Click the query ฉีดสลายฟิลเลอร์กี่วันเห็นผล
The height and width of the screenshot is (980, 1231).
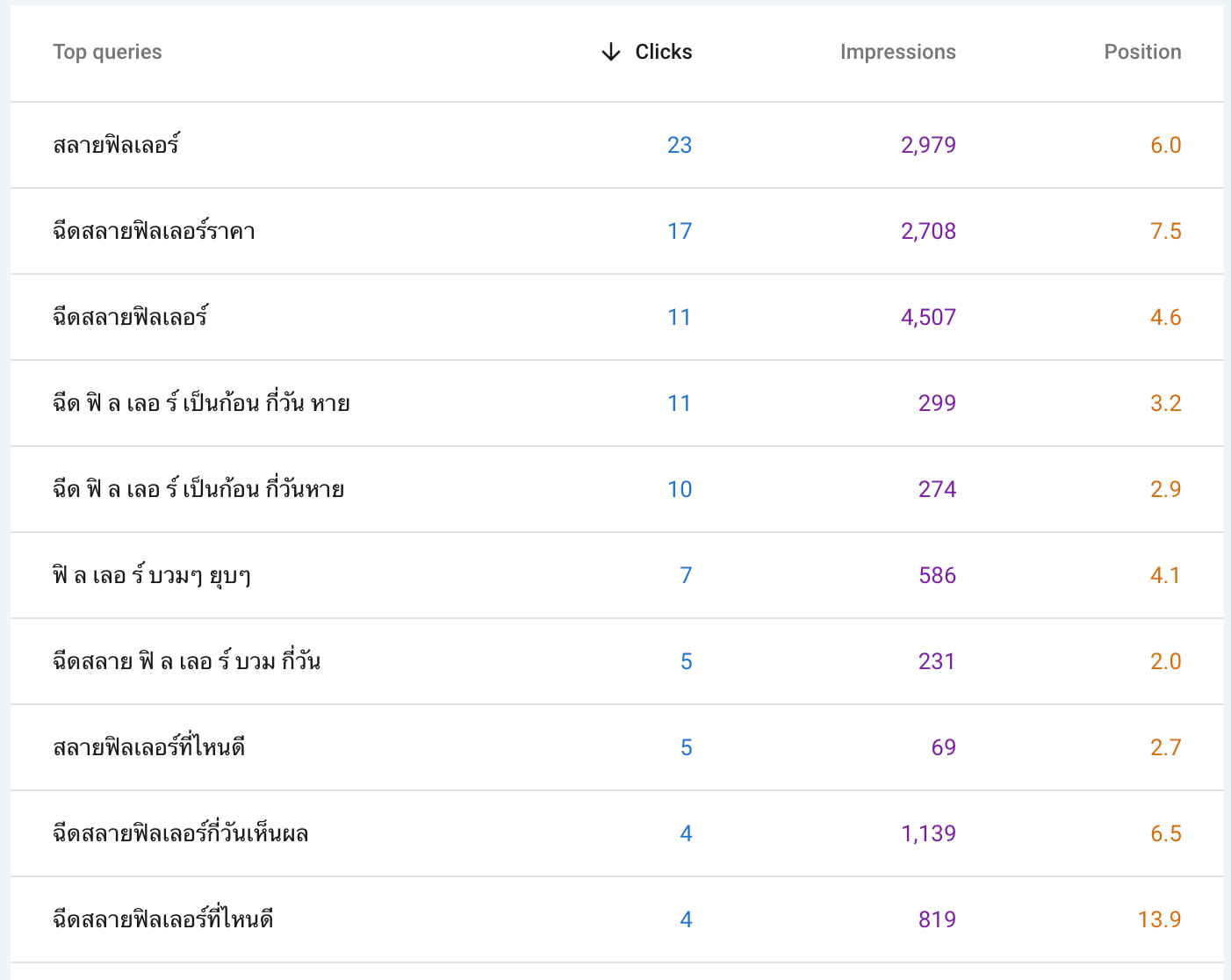point(180,833)
